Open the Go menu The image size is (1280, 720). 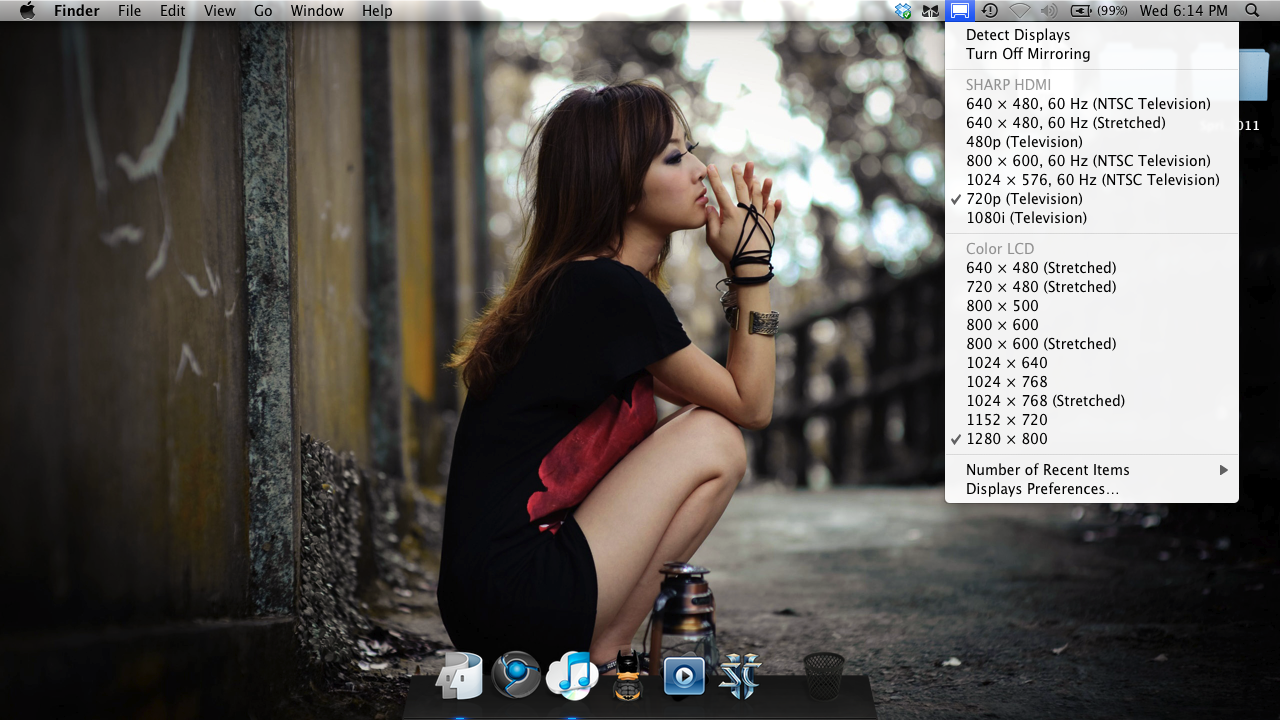pos(263,11)
